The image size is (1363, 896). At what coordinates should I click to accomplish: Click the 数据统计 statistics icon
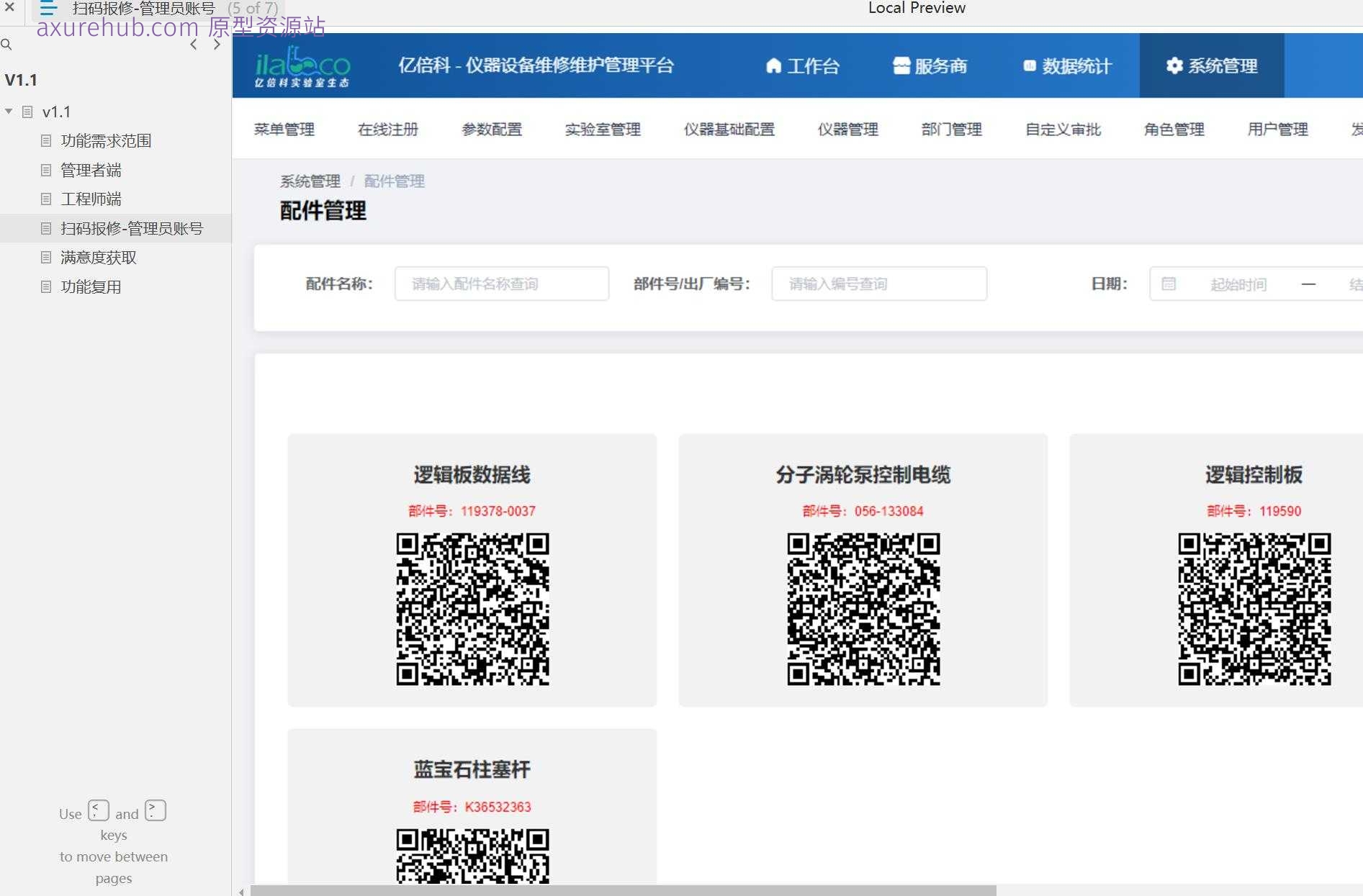[1028, 65]
